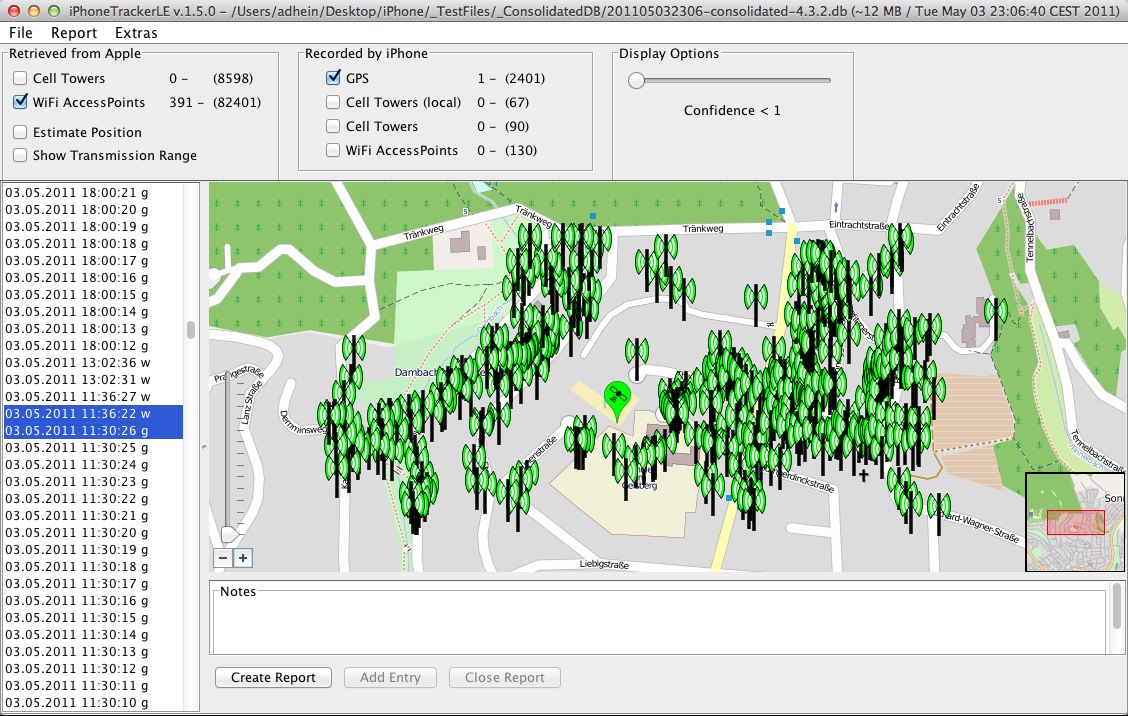Select highlighted entry 03.05.2011 11:30:26 g
1128x716 pixels.
pos(94,430)
